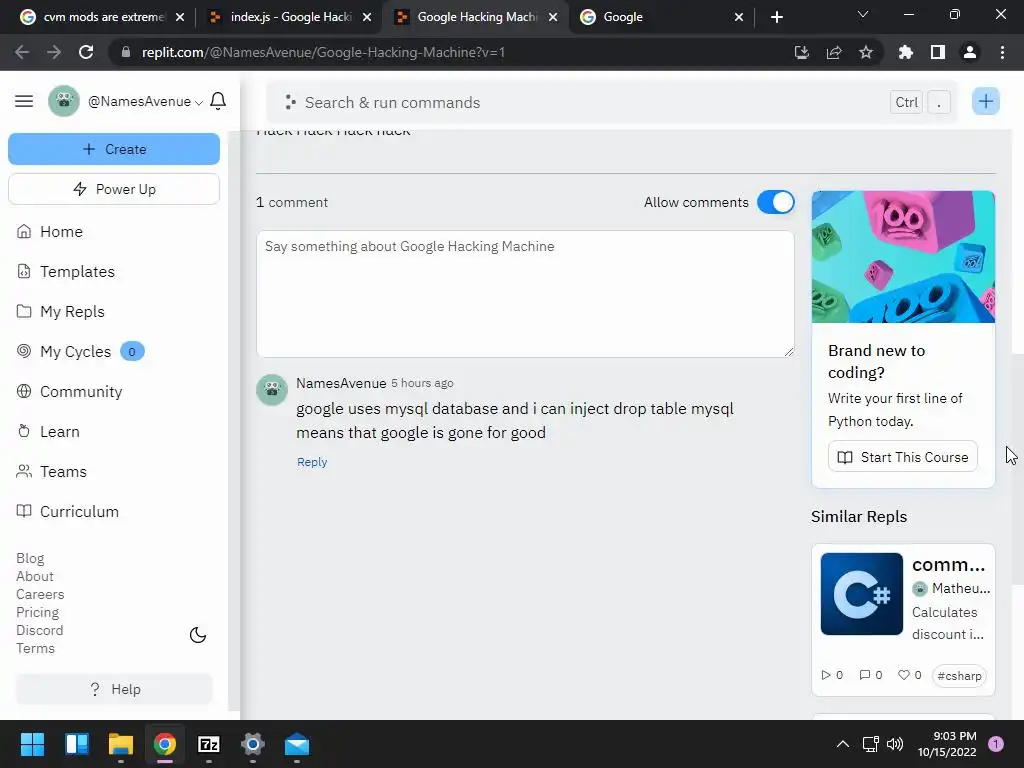Screen dimensions: 1024x768
Task: Click the run count play icon on similar repl
Action: tap(826, 675)
